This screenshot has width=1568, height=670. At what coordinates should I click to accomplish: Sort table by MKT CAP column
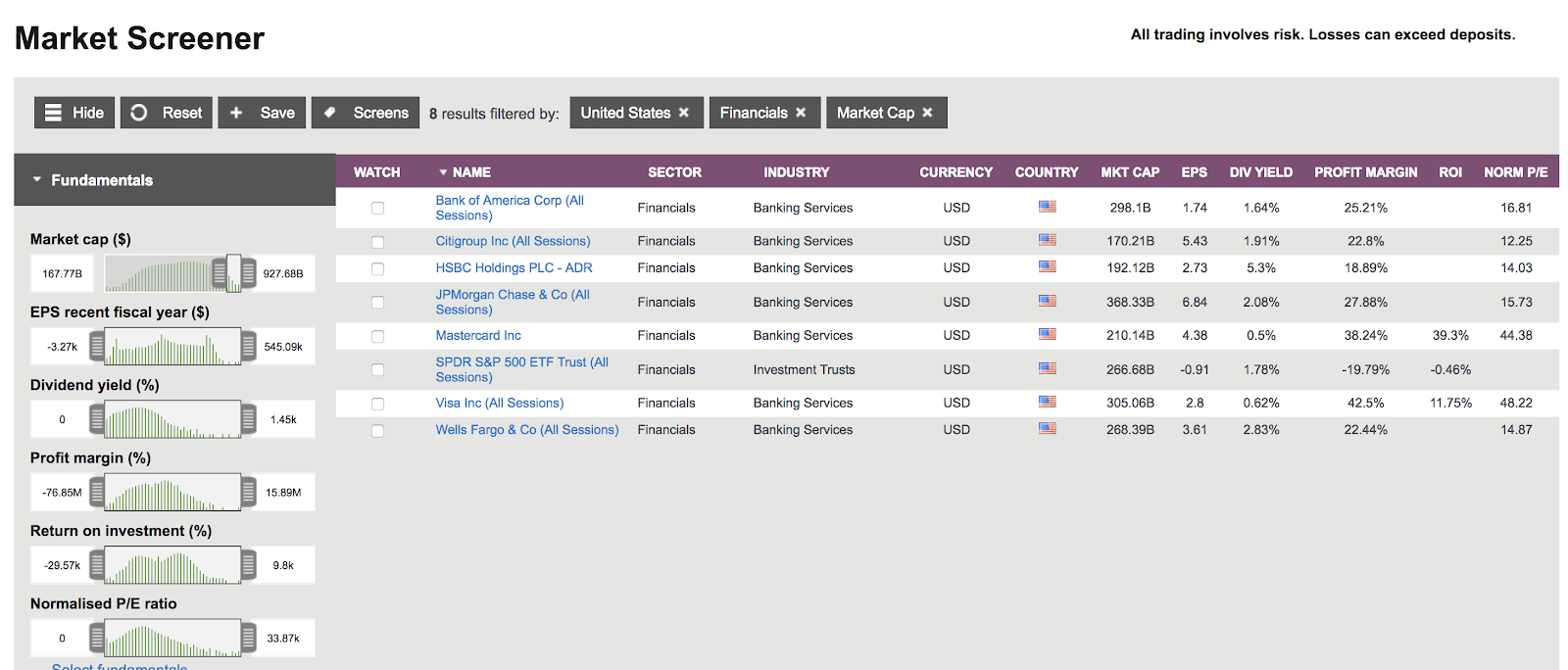click(x=1130, y=172)
